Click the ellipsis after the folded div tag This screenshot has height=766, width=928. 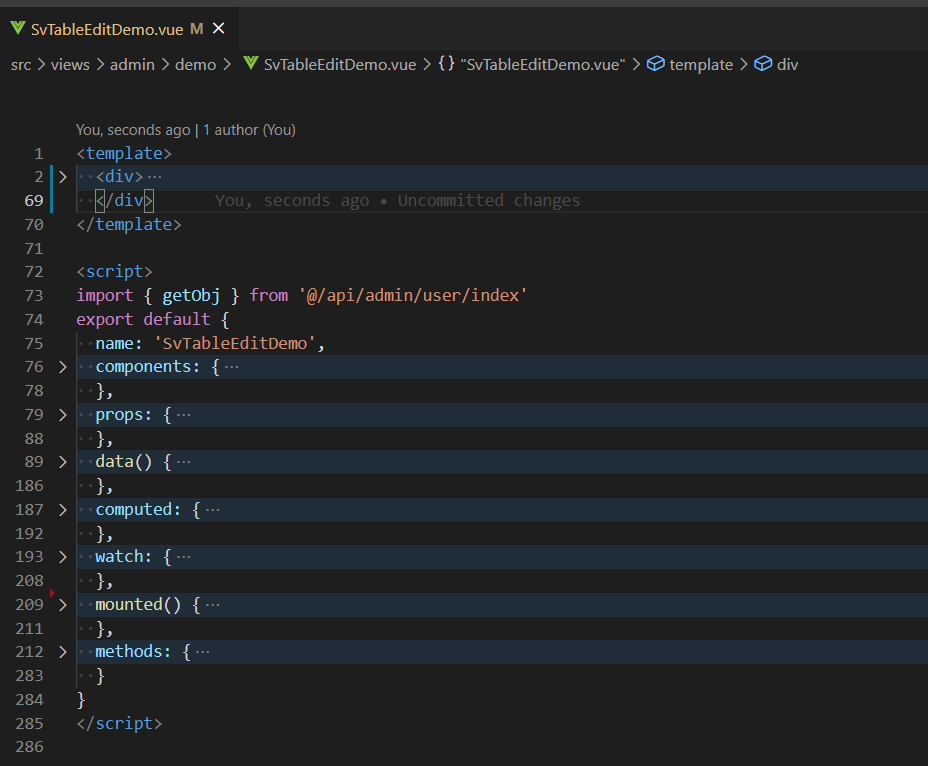pos(154,176)
